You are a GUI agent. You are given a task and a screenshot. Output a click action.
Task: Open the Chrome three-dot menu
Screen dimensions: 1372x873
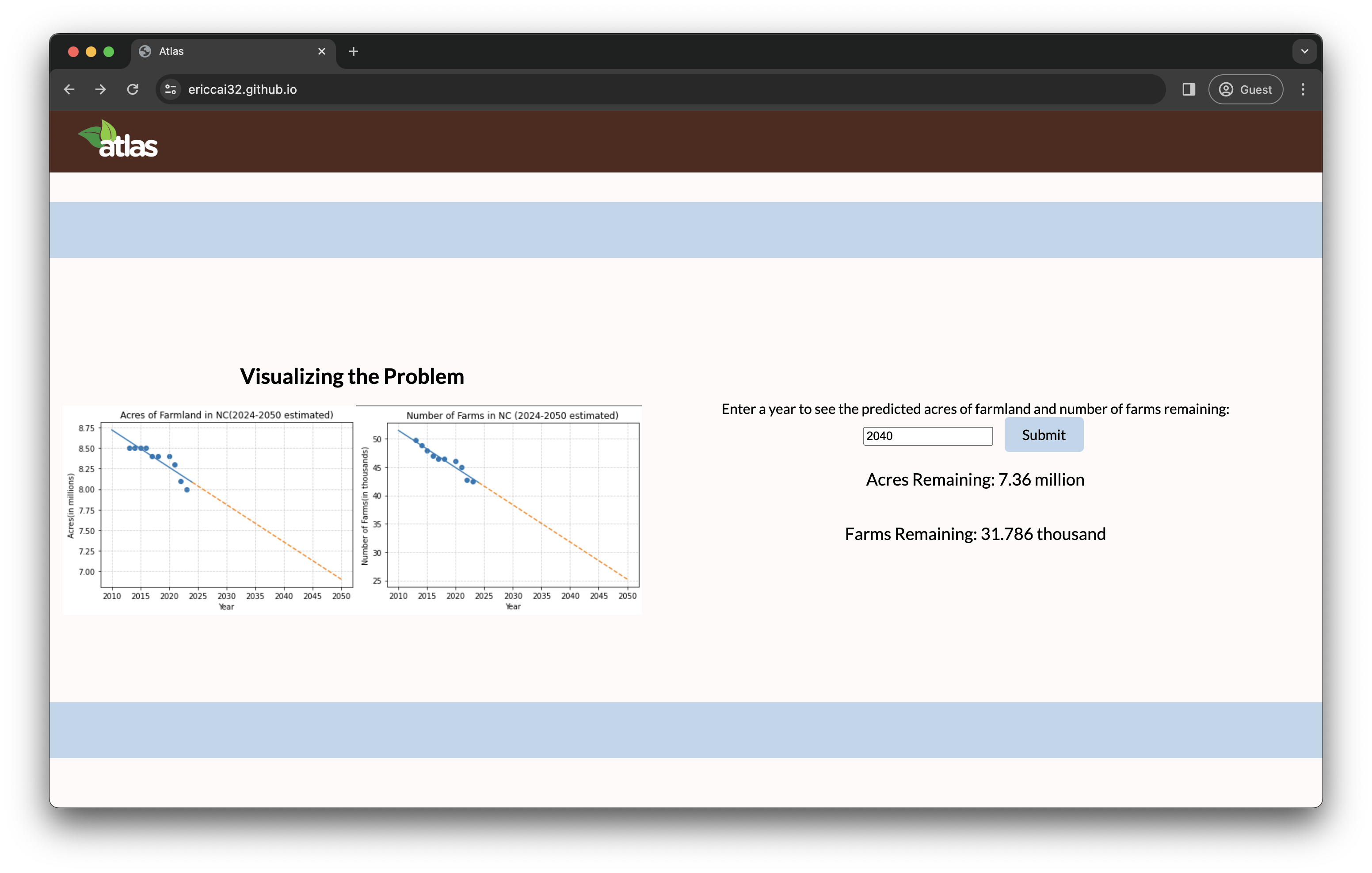click(1303, 89)
